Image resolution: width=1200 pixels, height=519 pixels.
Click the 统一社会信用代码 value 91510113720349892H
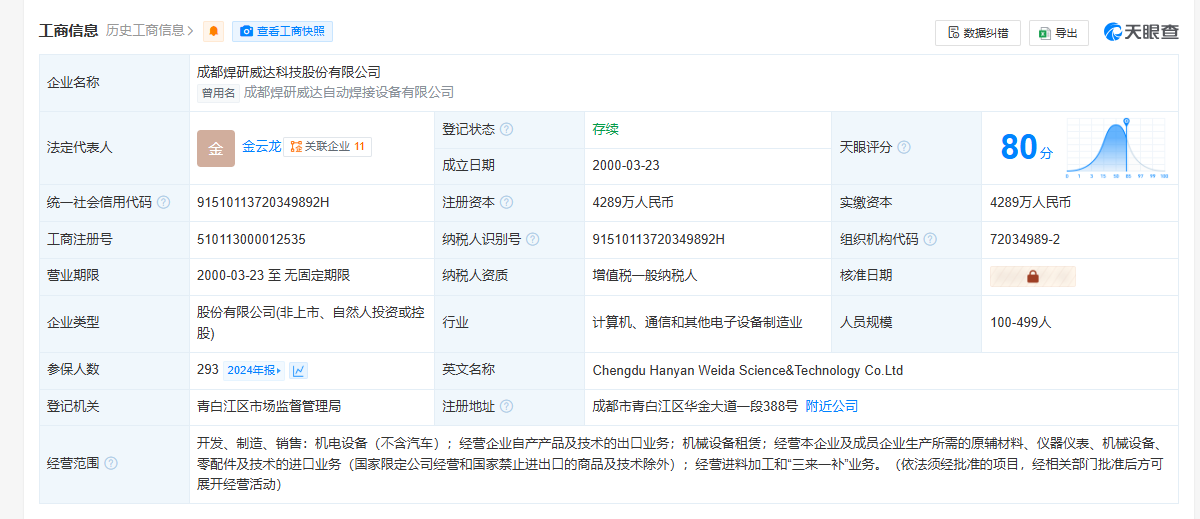point(263,203)
